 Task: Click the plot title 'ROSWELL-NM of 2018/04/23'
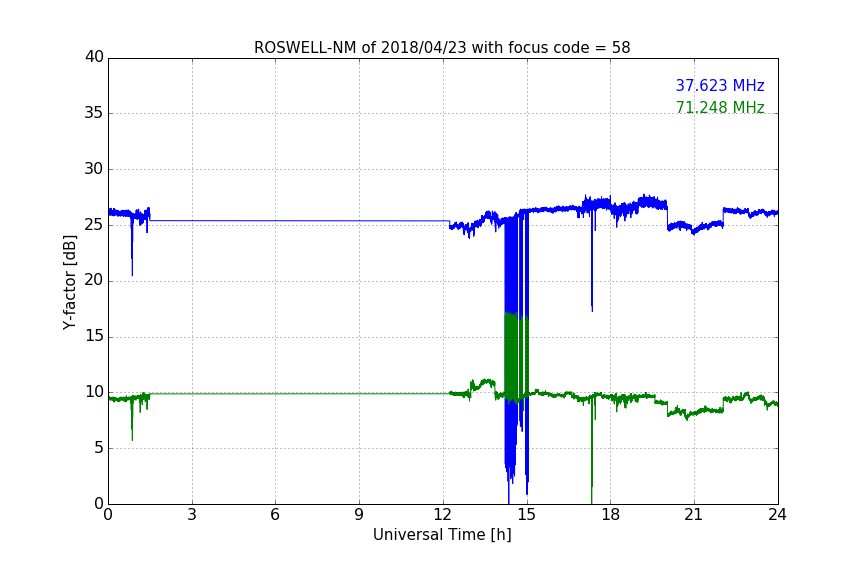tap(360, 48)
